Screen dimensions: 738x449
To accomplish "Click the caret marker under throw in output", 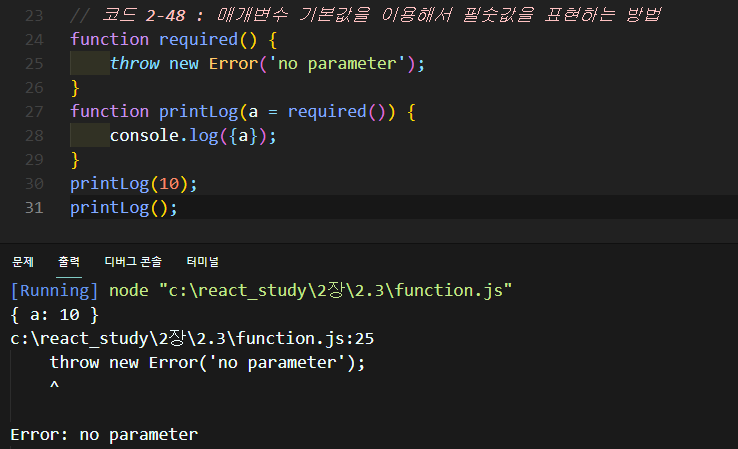I will (x=55, y=385).
